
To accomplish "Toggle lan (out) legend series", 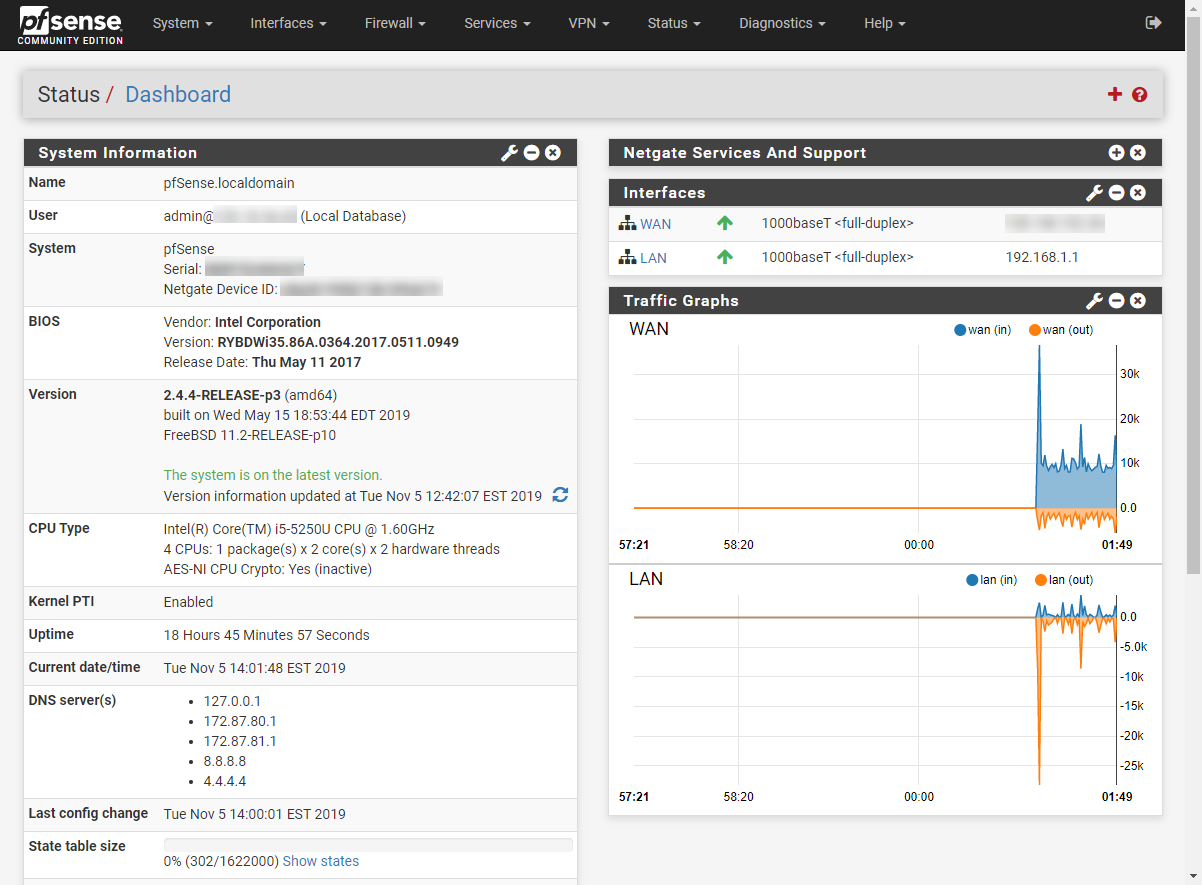I will pos(1064,580).
